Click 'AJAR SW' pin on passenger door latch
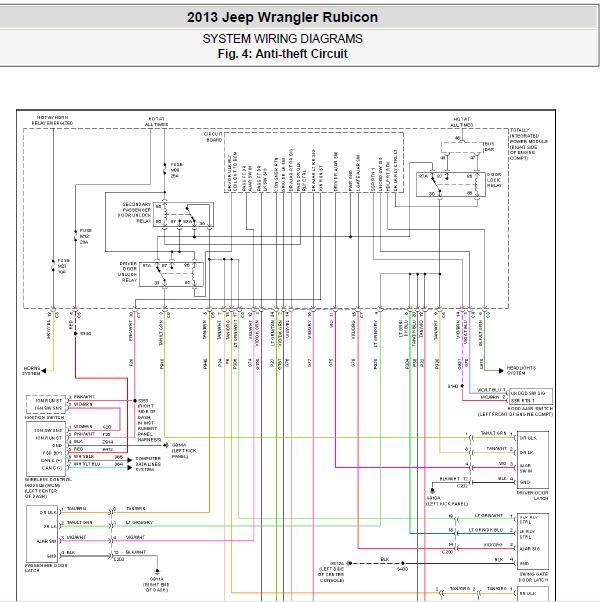The width and height of the screenshot is (600, 602). point(46,541)
